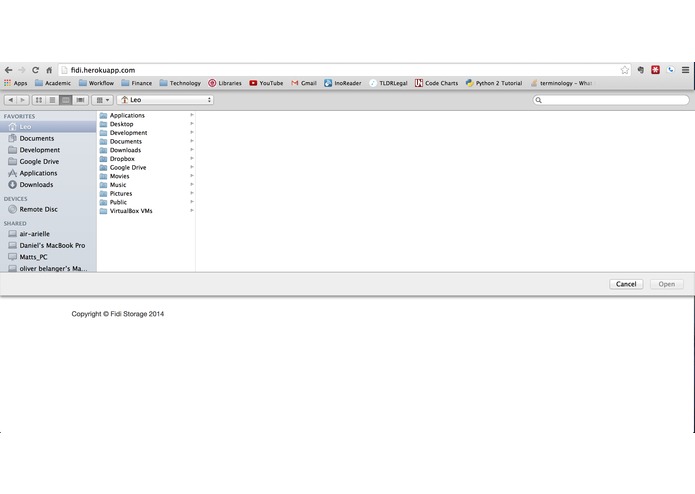The height and width of the screenshot is (494, 695).
Task: Select Leo in Favorites sidebar
Action: (x=48, y=127)
